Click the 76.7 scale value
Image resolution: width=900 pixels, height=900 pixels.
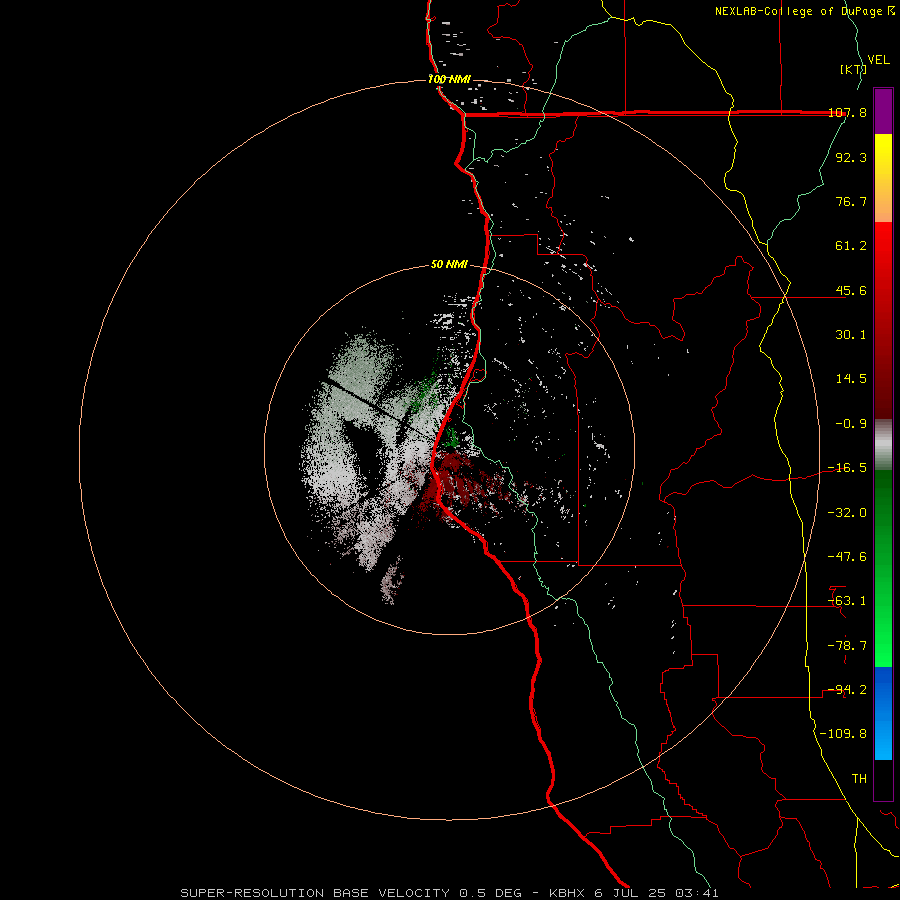click(851, 201)
